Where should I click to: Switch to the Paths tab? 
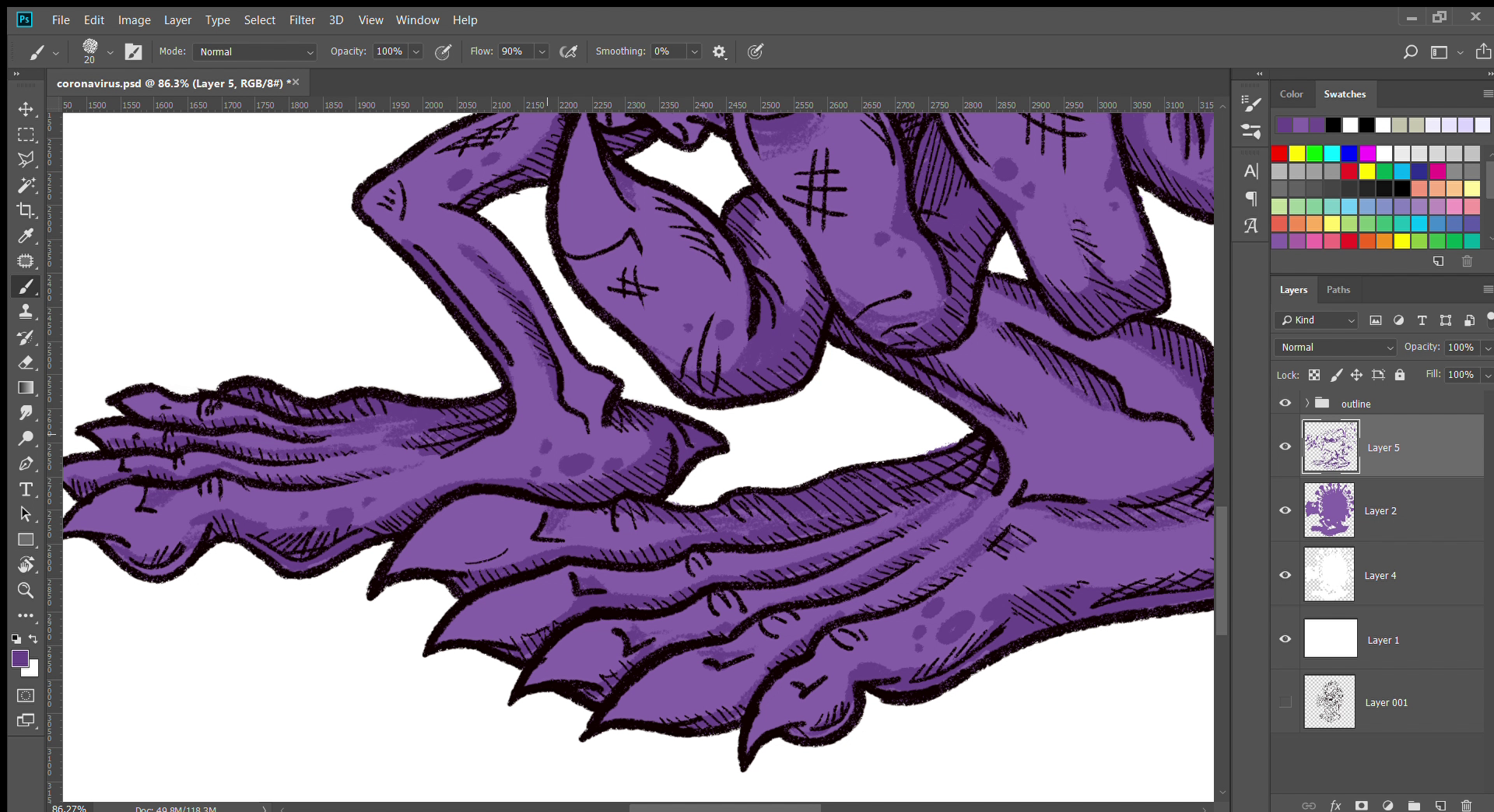[x=1338, y=289]
